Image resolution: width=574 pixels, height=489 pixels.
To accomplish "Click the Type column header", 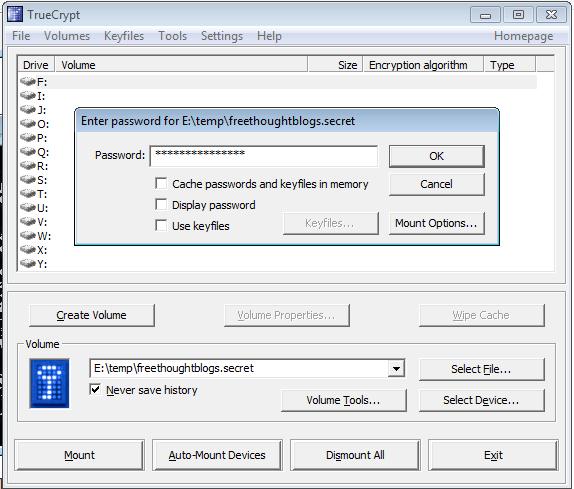I will (x=510, y=64).
